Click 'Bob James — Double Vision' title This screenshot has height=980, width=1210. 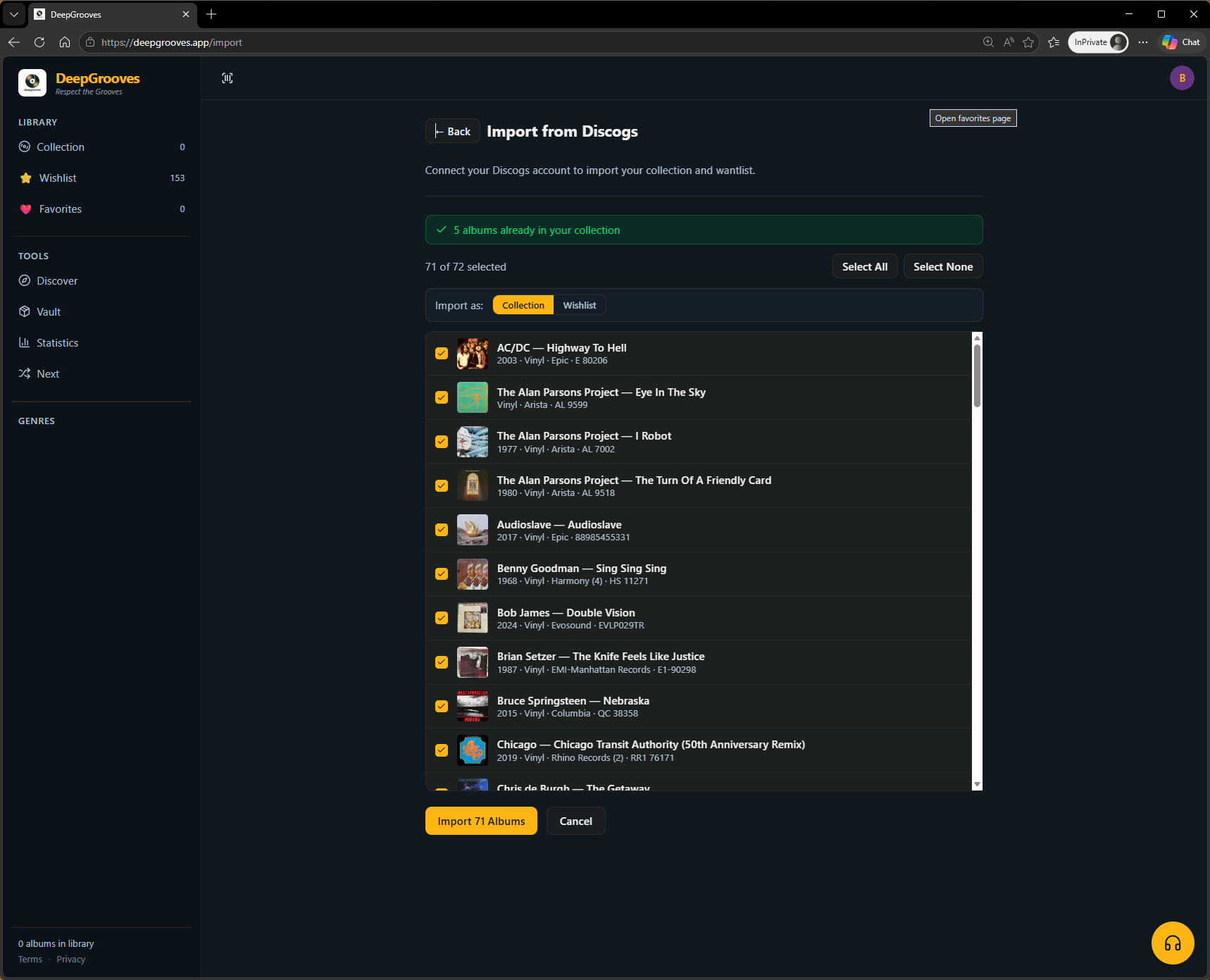566,612
